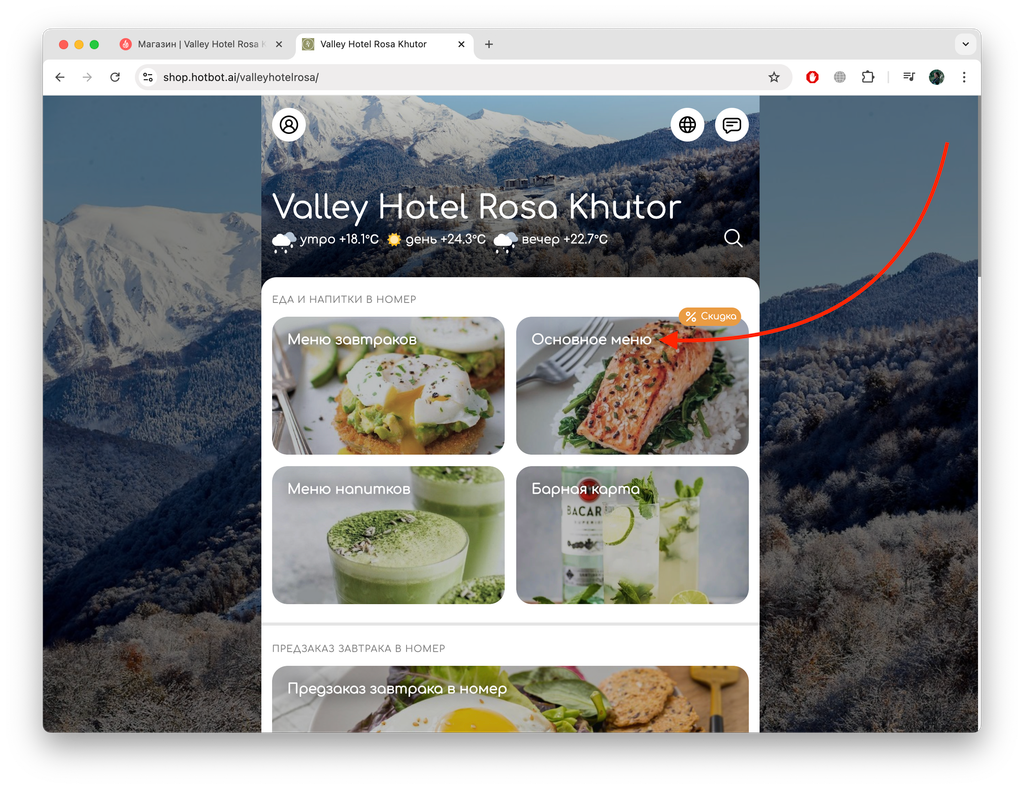Open the Chrome three-dot menu
Viewport: 1024px width, 789px height.
pyautogui.click(x=964, y=77)
